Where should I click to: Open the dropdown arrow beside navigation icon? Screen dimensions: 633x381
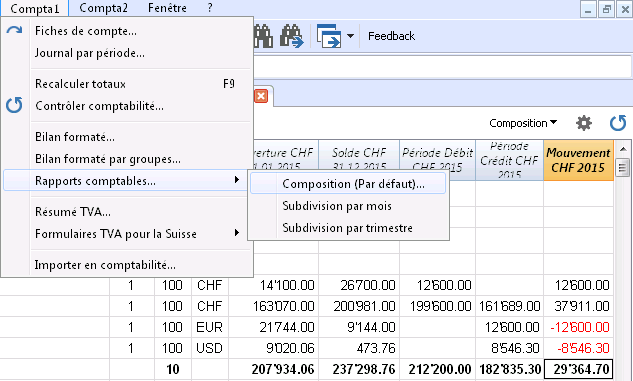(350, 36)
